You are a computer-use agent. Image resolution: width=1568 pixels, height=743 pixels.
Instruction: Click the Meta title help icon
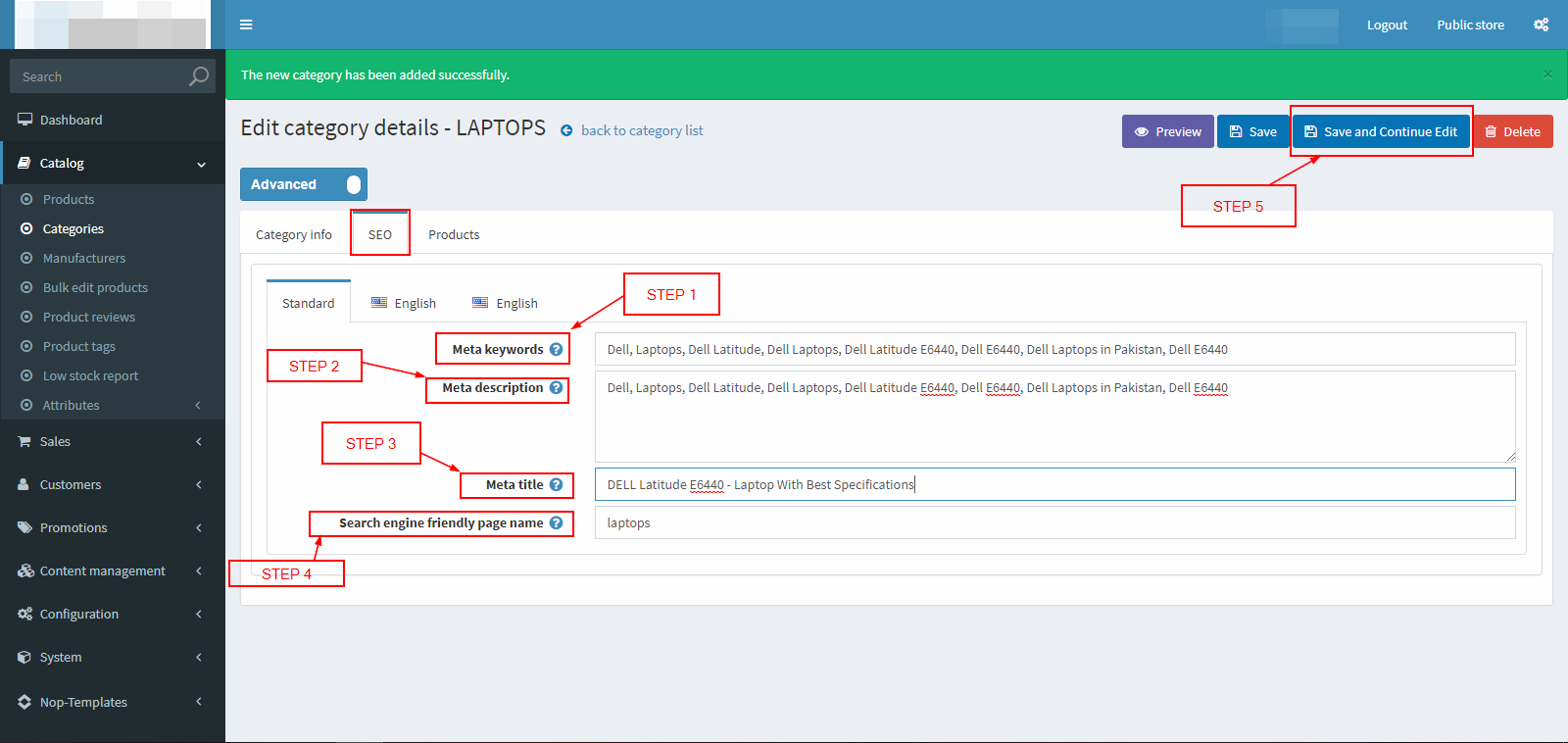[x=556, y=484]
